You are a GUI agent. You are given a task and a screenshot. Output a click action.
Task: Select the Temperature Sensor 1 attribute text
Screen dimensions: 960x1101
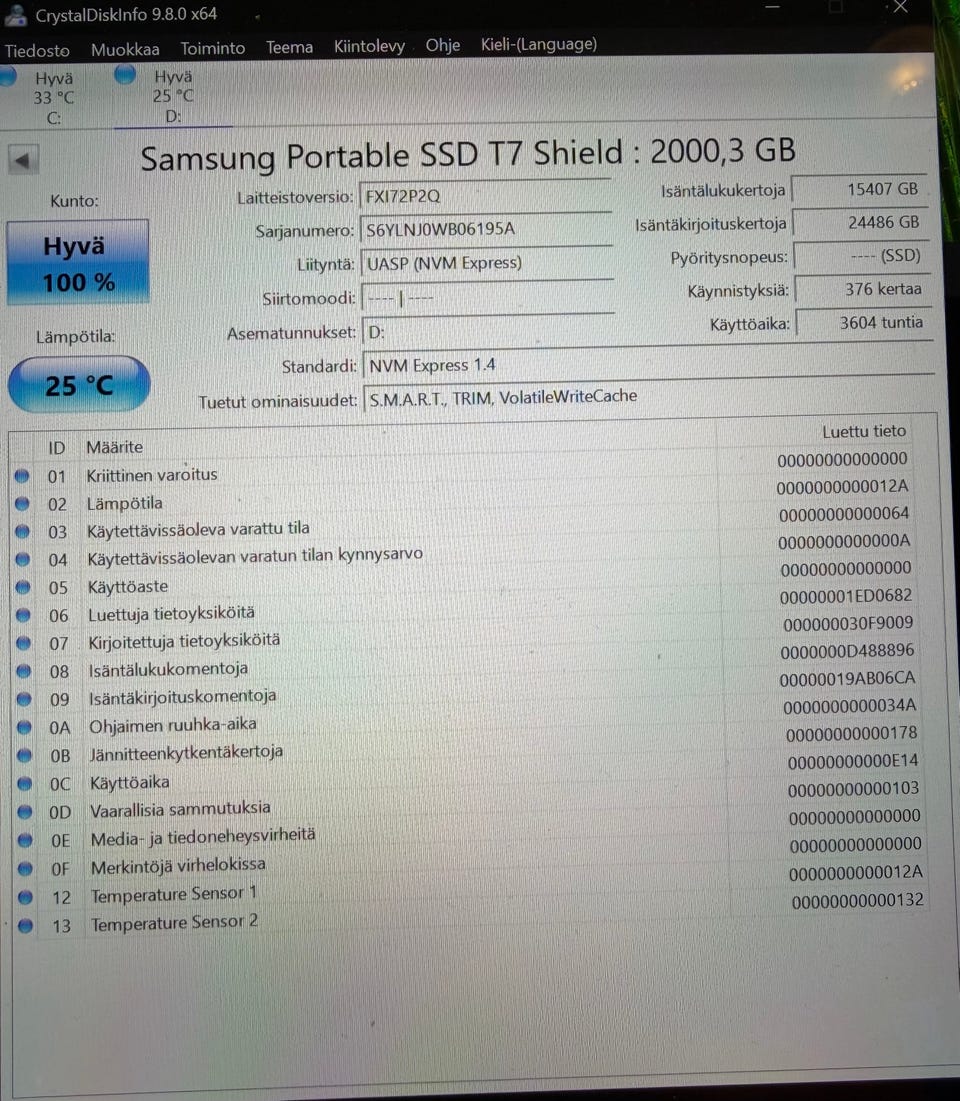click(174, 895)
